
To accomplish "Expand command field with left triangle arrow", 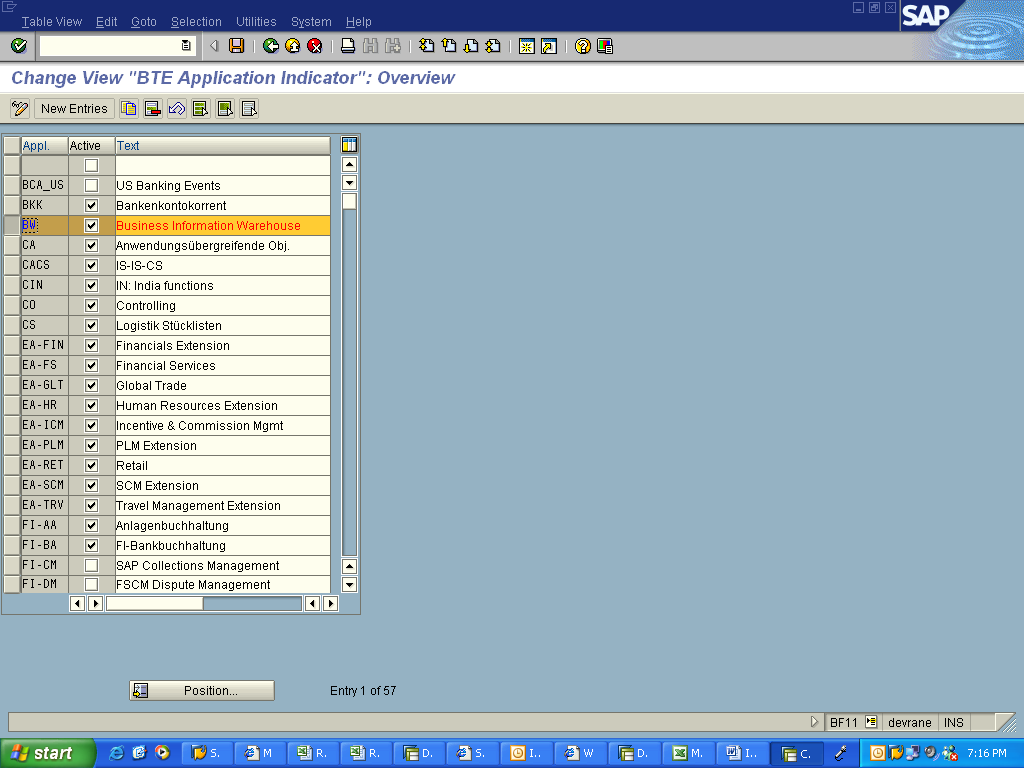I will click(214, 46).
